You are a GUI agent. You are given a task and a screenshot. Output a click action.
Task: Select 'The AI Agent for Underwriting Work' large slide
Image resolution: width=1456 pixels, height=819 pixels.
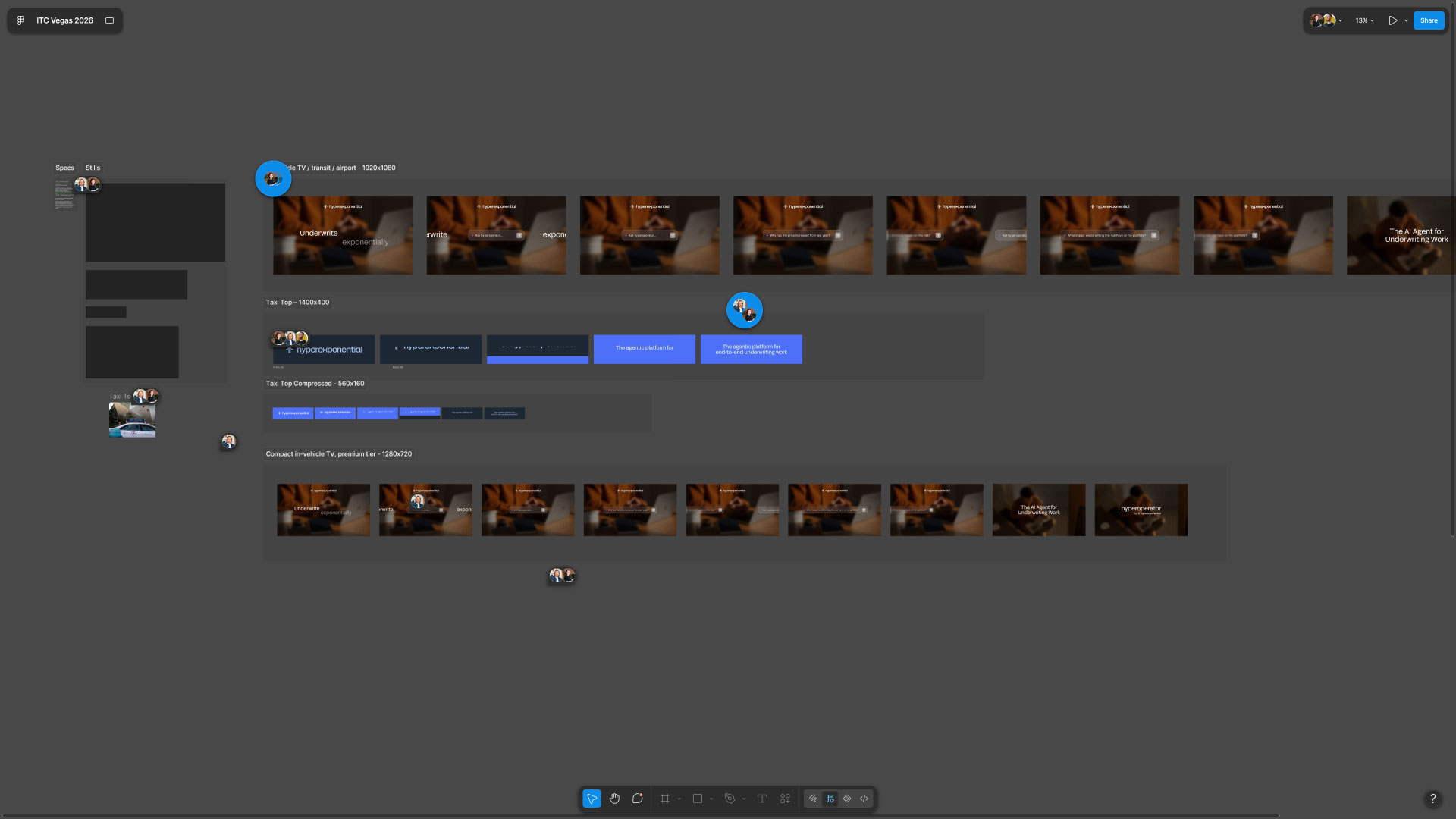pos(1401,235)
